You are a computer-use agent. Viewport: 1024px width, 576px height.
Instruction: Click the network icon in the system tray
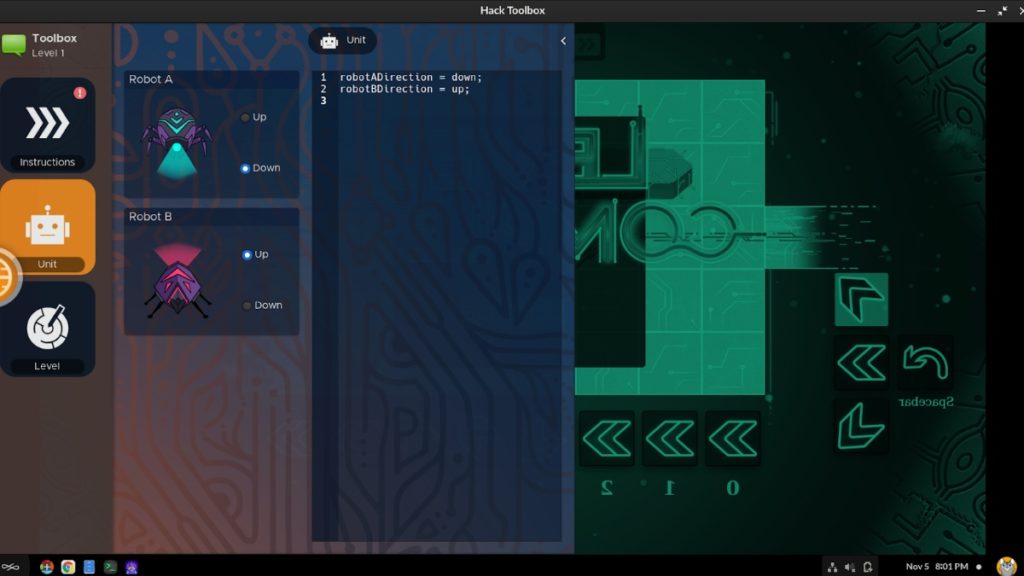[x=832, y=567]
